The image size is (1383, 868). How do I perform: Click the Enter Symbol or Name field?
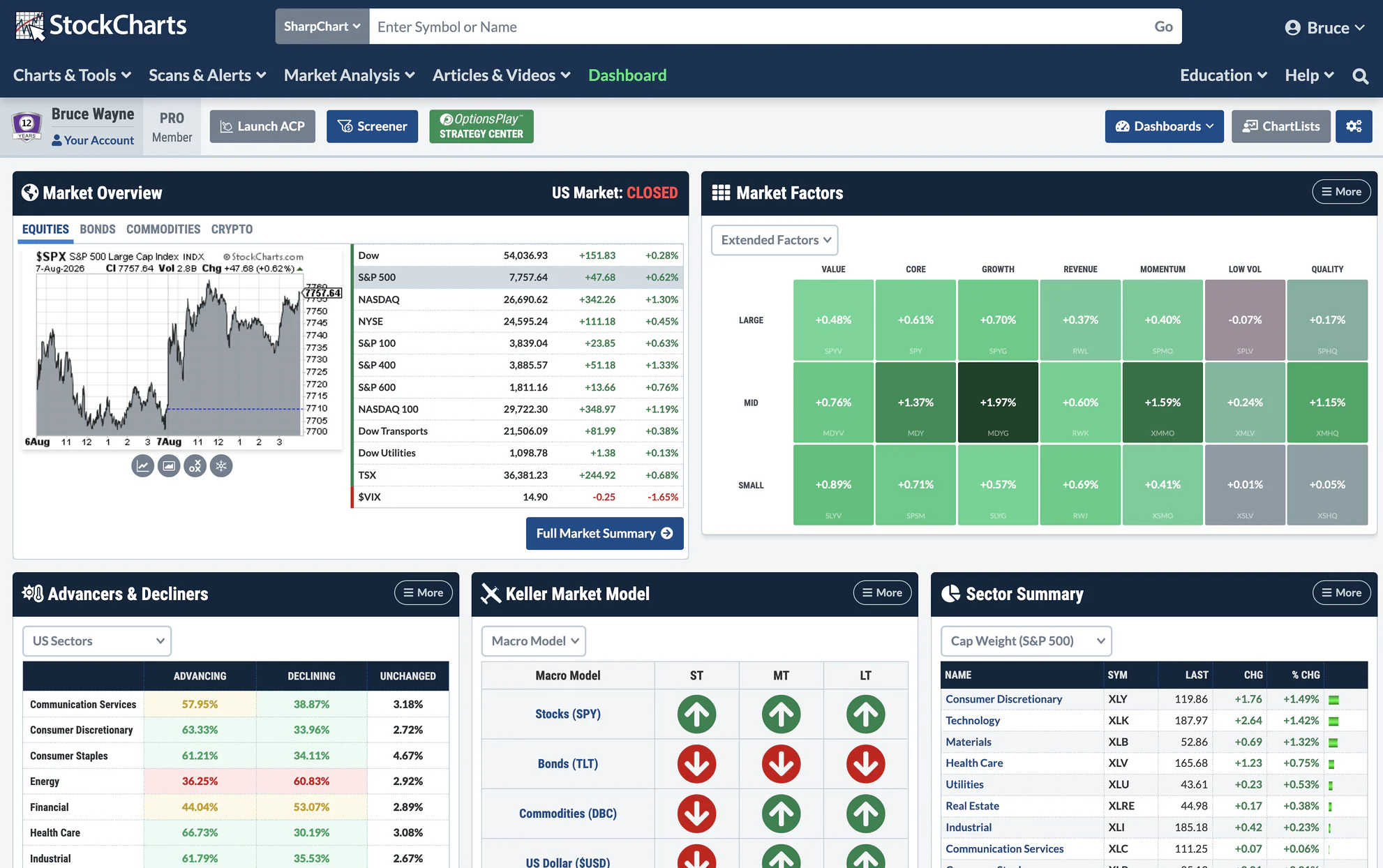pos(757,27)
